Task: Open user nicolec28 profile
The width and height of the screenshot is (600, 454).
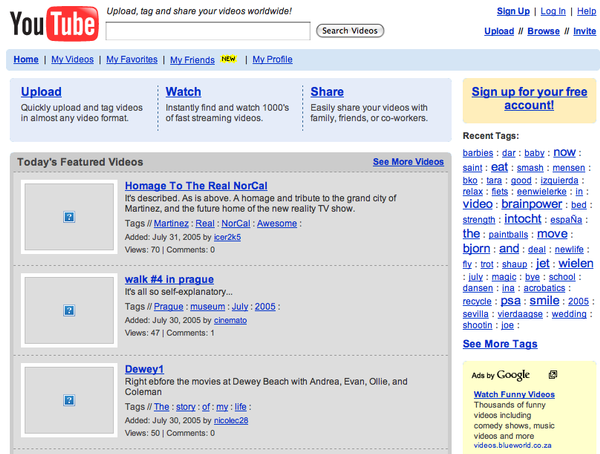Action: [x=231, y=420]
